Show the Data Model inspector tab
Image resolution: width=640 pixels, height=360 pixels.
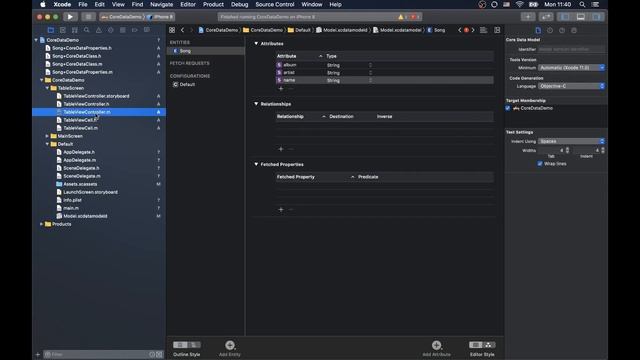pyautogui.click(x=574, y=30)
